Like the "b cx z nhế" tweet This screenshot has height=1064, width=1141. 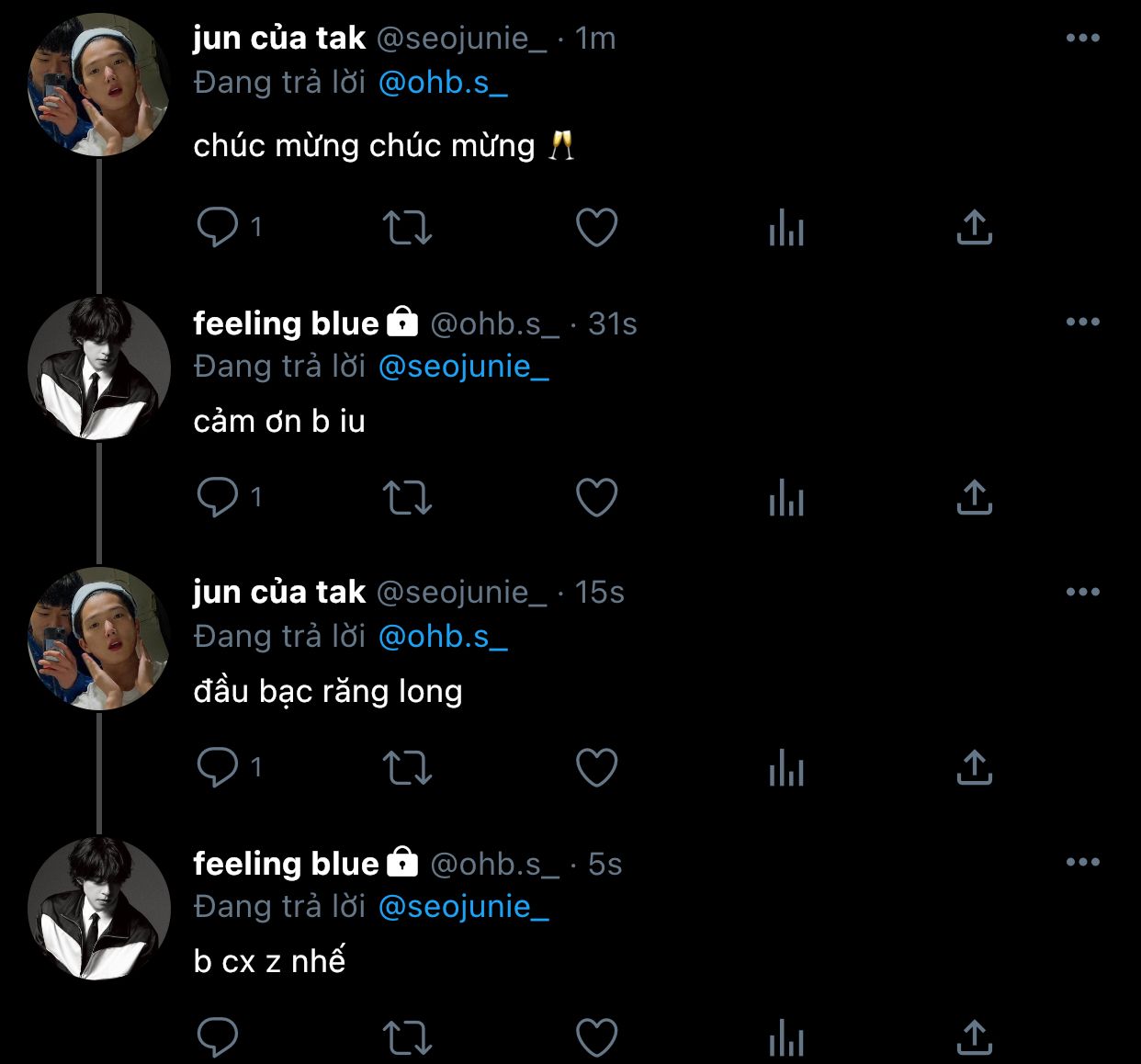596,1037
